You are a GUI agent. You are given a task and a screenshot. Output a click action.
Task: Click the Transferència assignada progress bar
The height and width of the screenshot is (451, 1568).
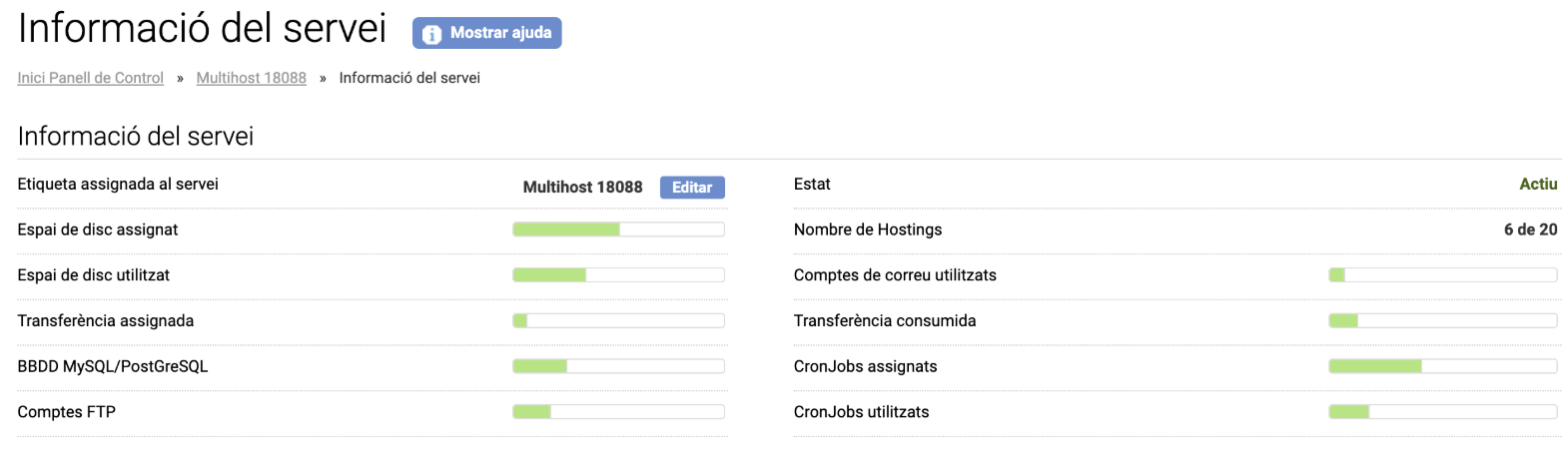618,321
